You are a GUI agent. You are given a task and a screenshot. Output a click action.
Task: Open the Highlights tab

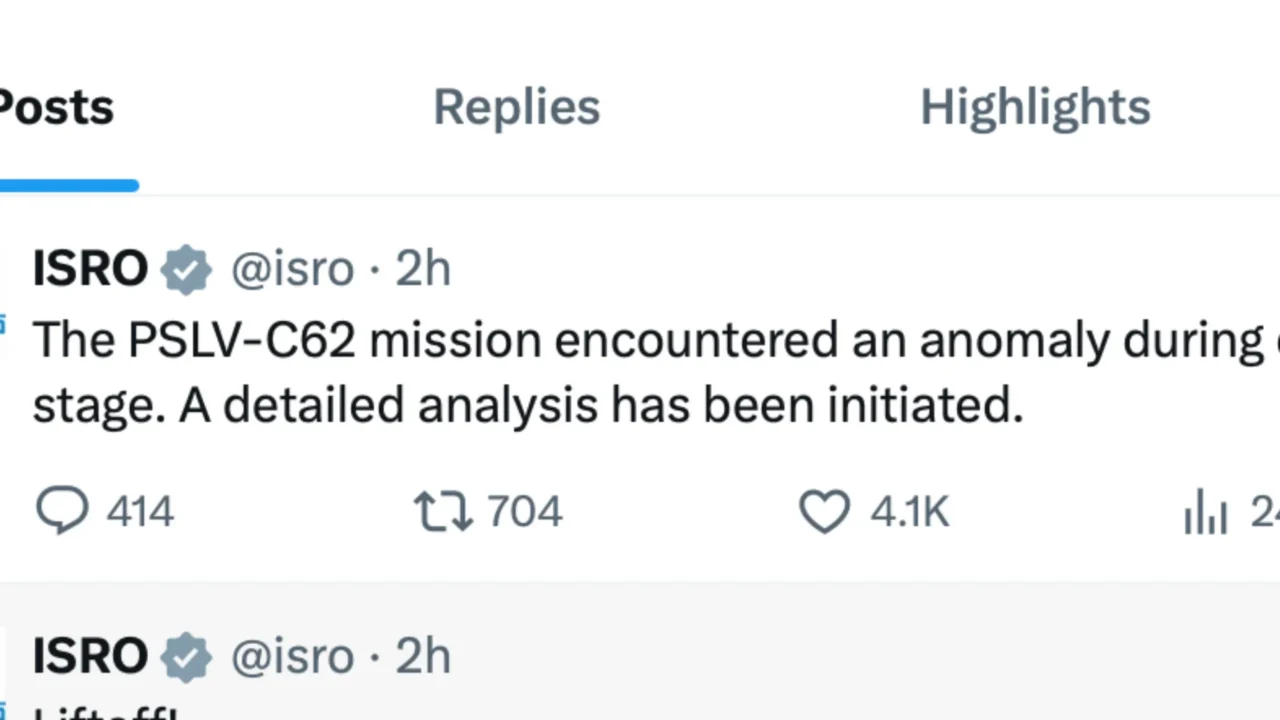tap(1034, 107)
